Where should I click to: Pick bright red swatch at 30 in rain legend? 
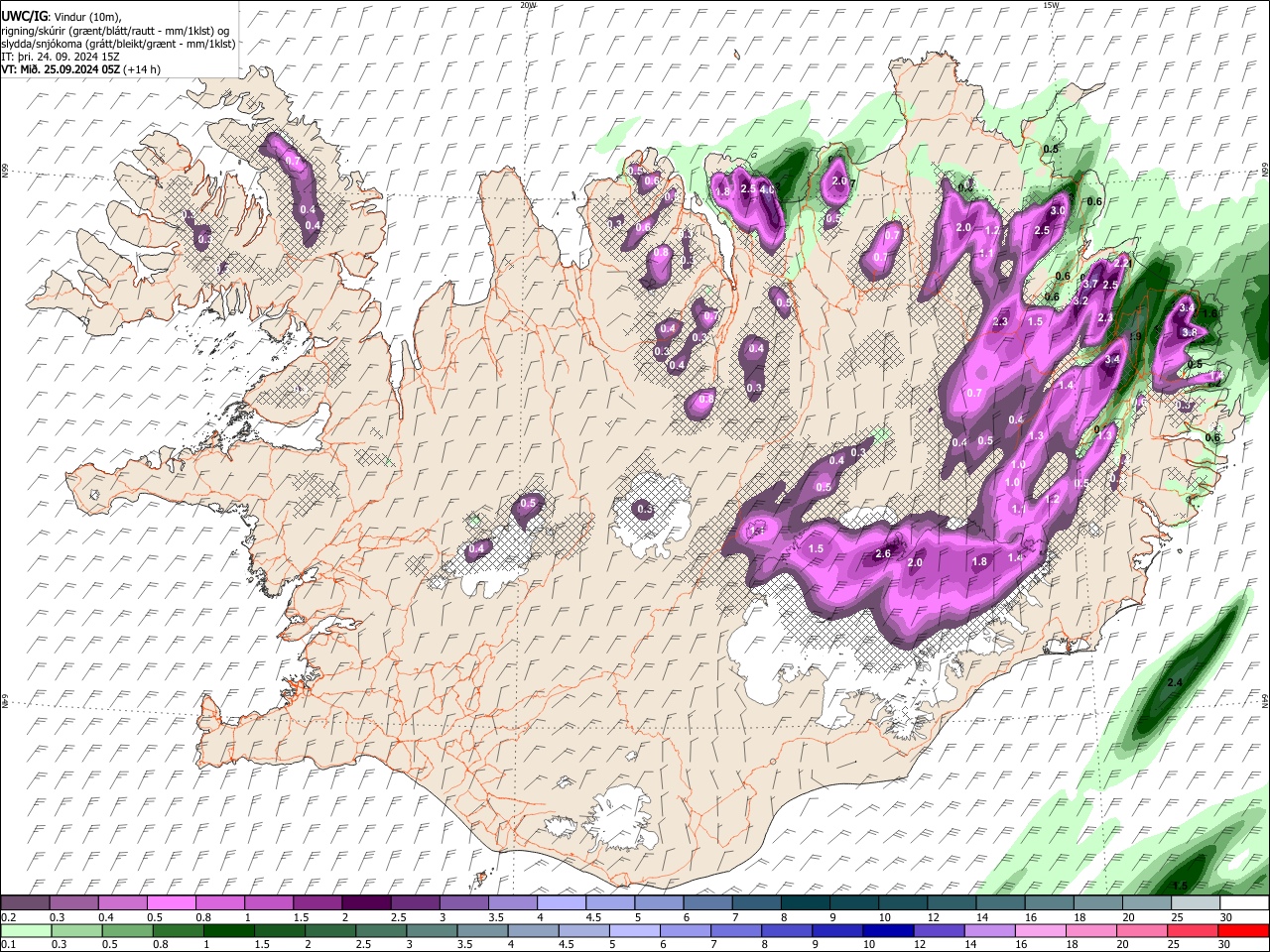1243,930
